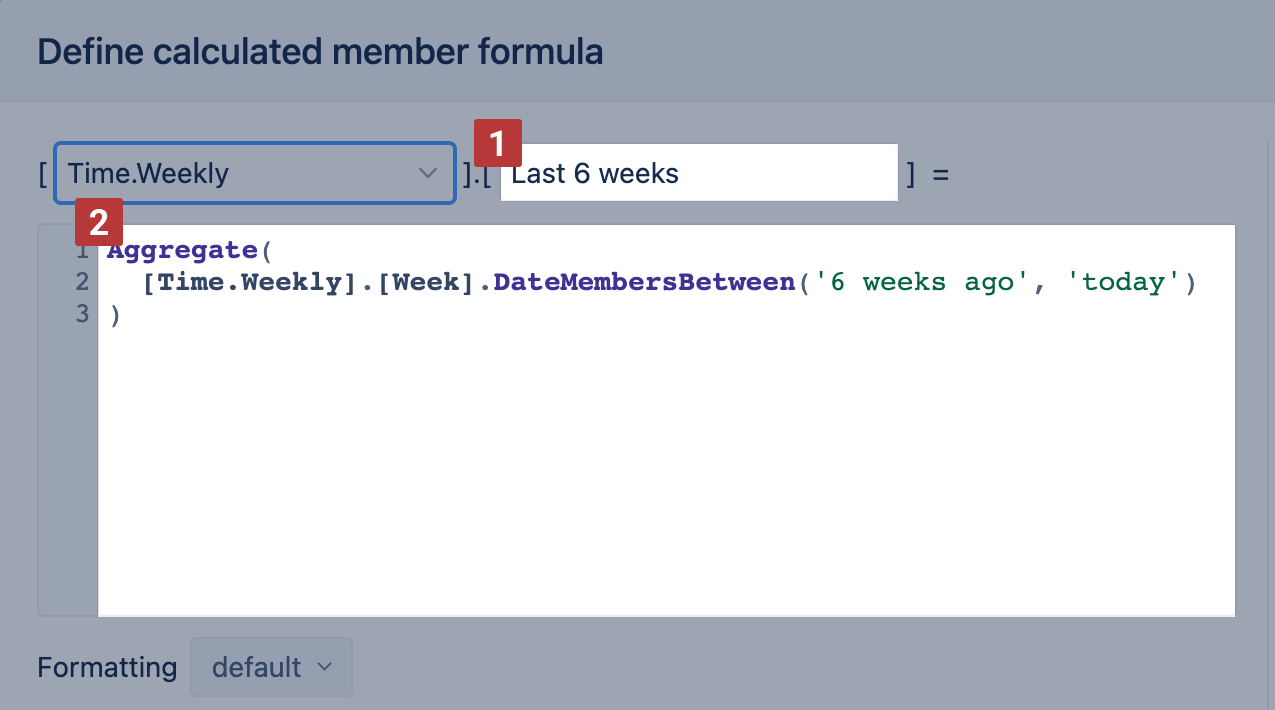1275x710 pixels.
Task: Click the small chevron beside 'default'
Action: [x=324, y=667]
